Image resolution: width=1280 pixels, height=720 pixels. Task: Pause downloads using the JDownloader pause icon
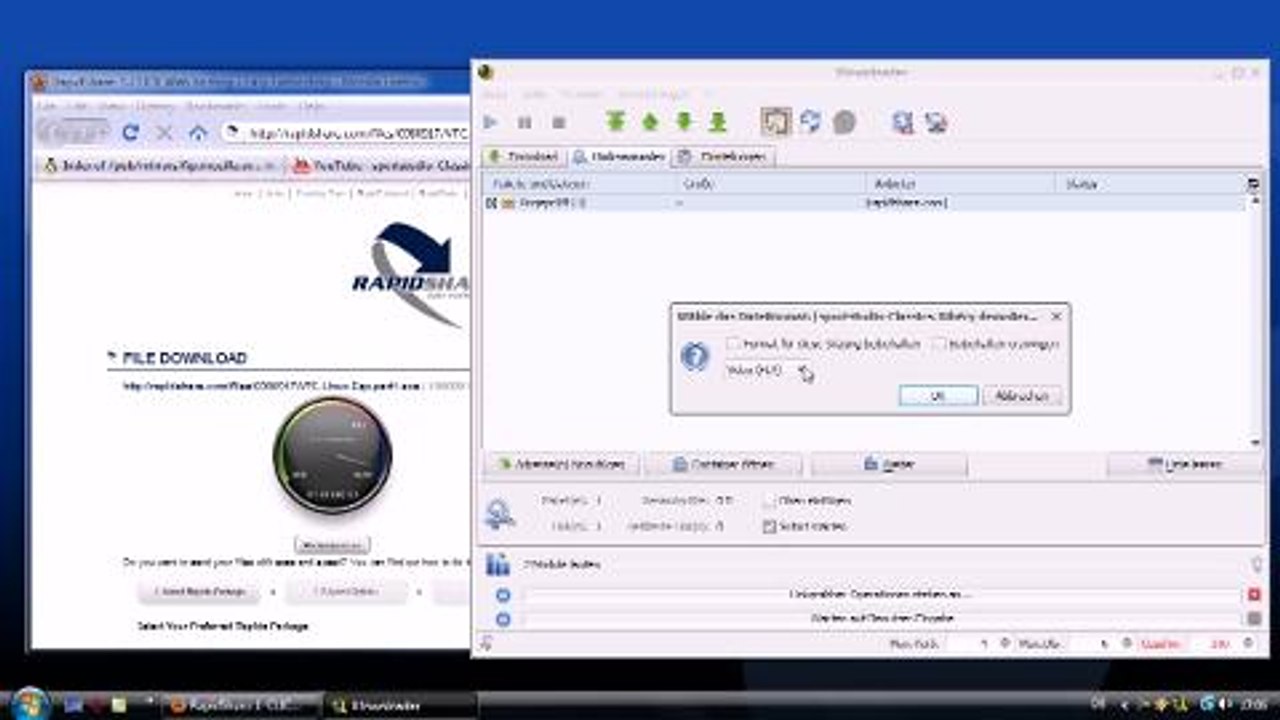point(524,122)
